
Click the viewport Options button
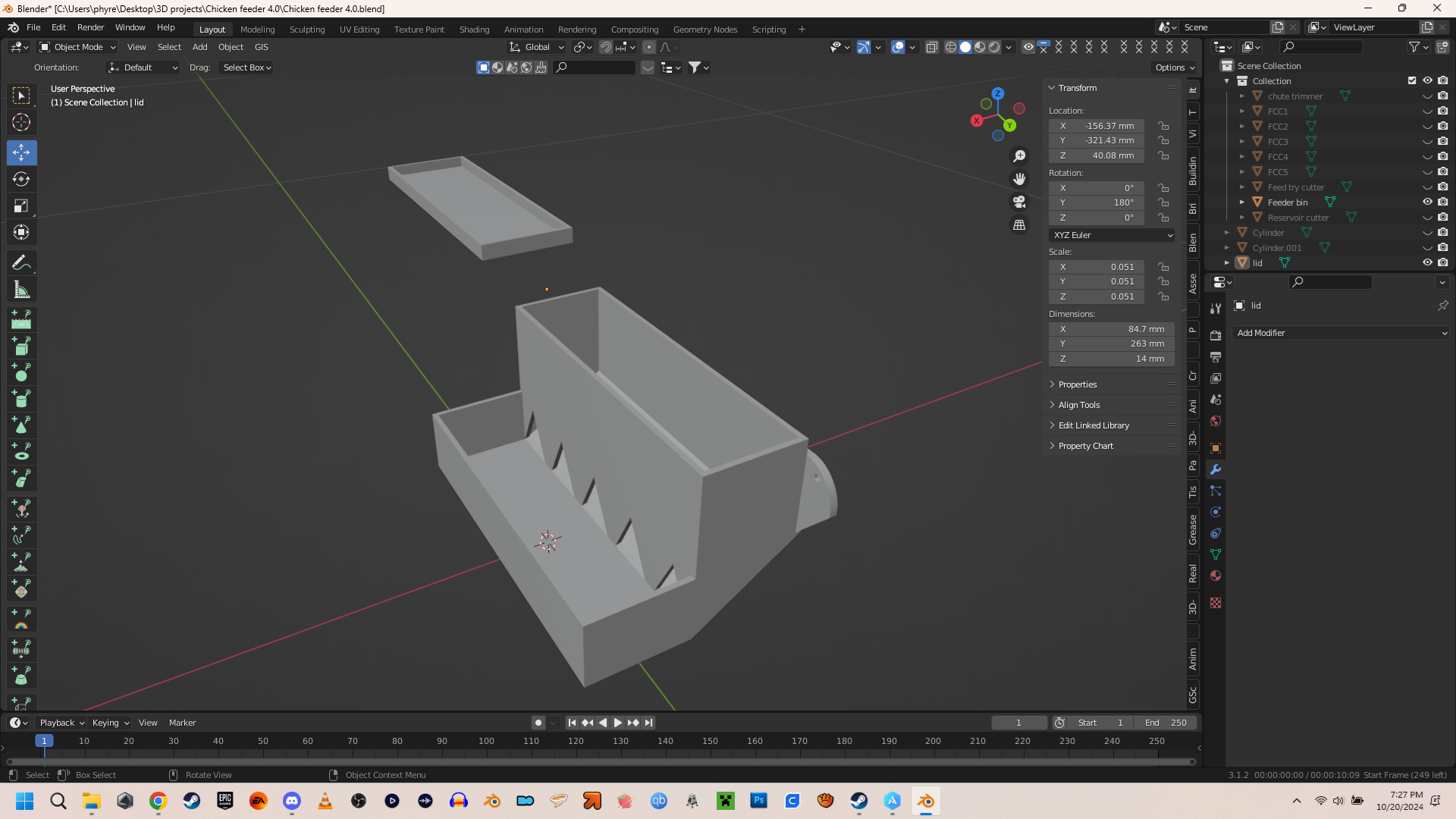[1174, 67]
